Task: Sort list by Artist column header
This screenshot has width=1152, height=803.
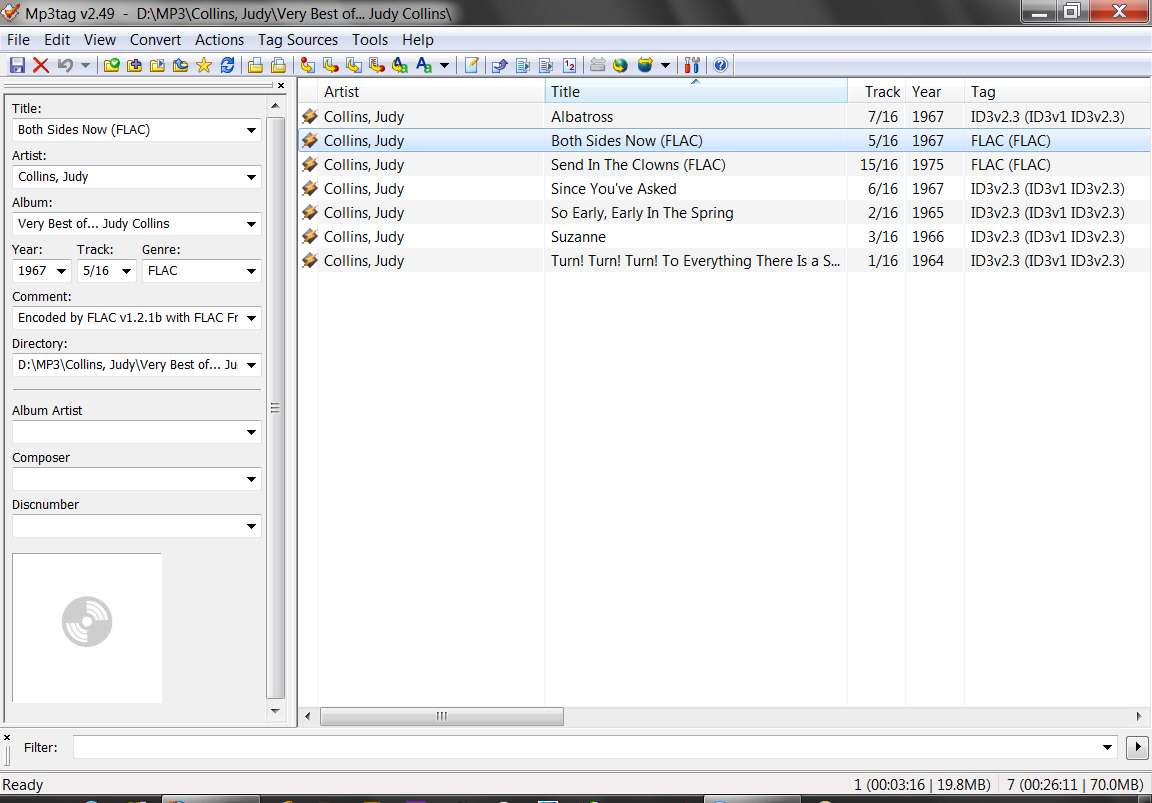Action: (x=431, y=92)
